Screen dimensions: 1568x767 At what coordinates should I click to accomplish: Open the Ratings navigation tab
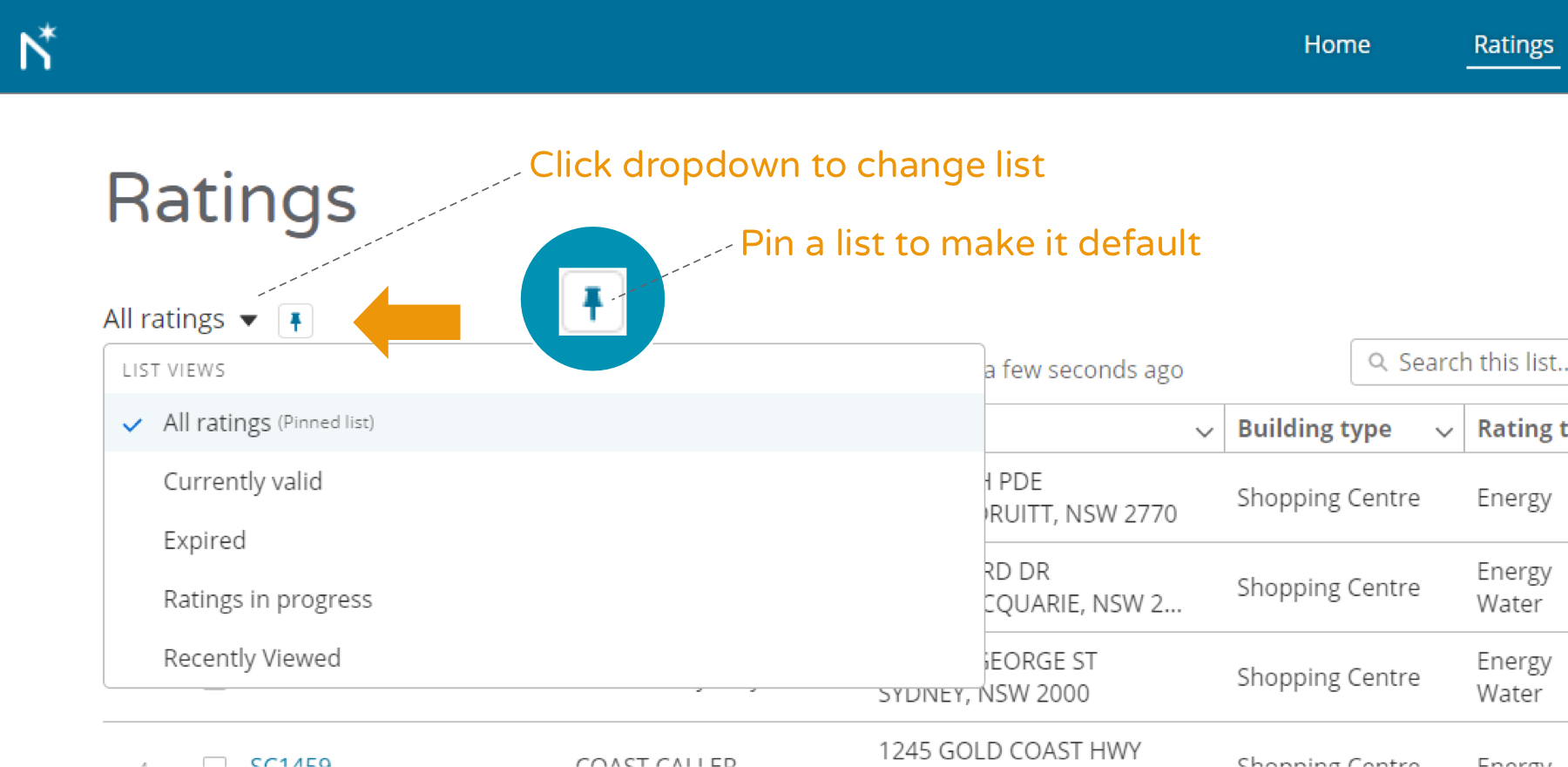1512,44
